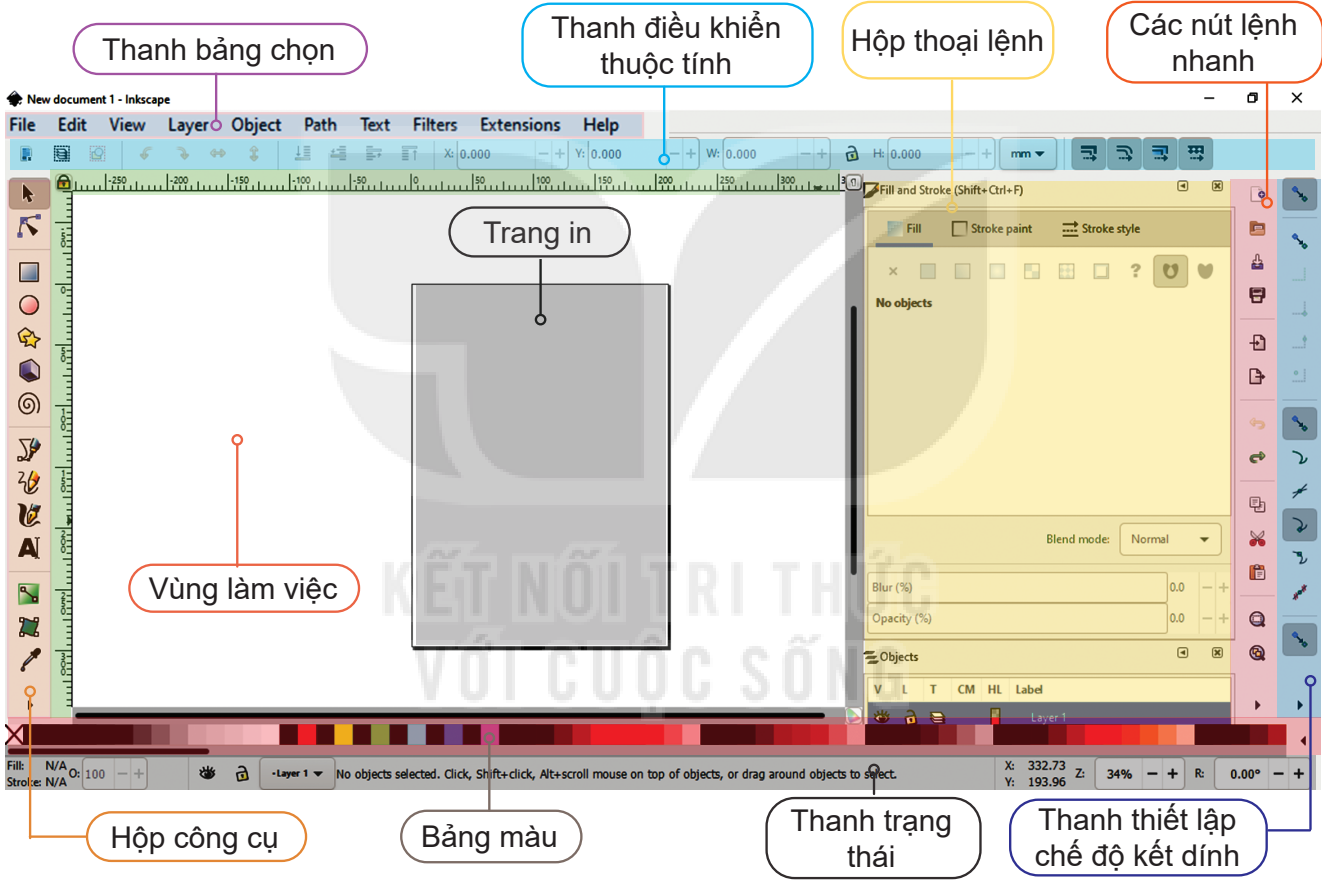Click the Print document command icon
This screenshot has width=1322, height=883.
[1258, 296]
